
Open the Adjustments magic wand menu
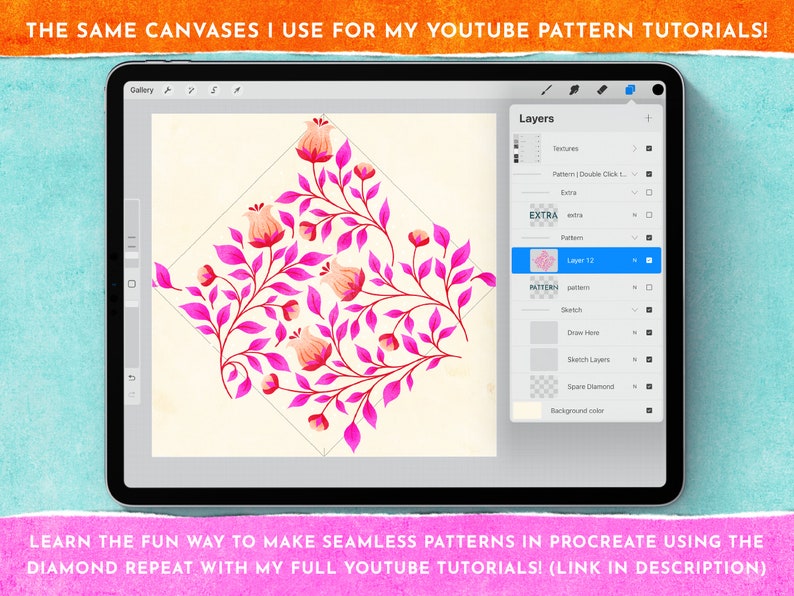click(x=191, y=90)
